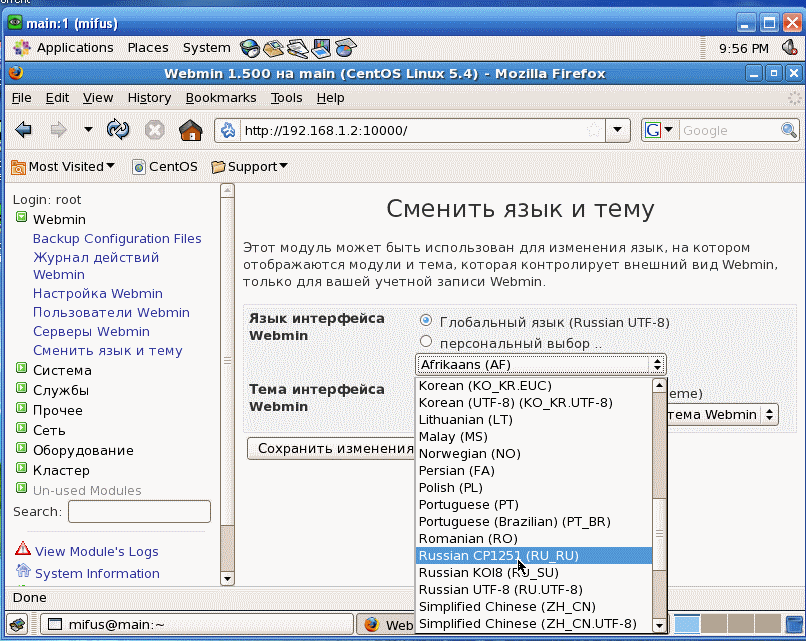Choose Russian KOI8 (RU_SU) from the list

(534, 573)
